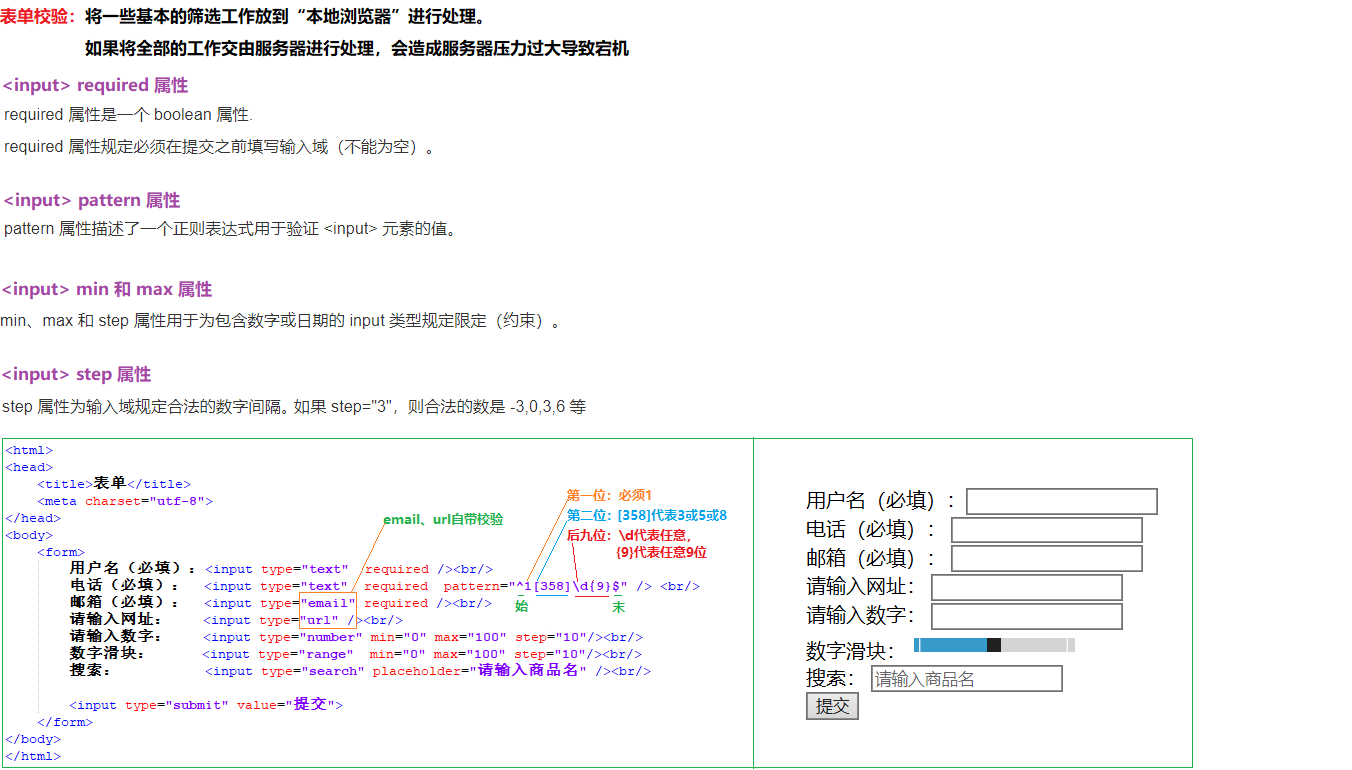
Task: Click the 邮箱（必填） input field
Action: [1046, 559]
